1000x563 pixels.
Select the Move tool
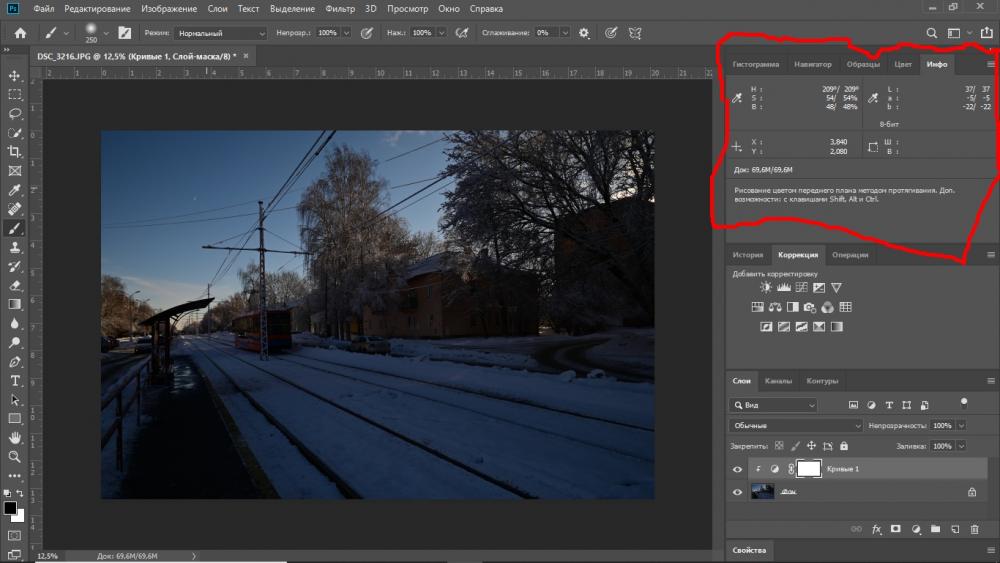tap(14, 76)
